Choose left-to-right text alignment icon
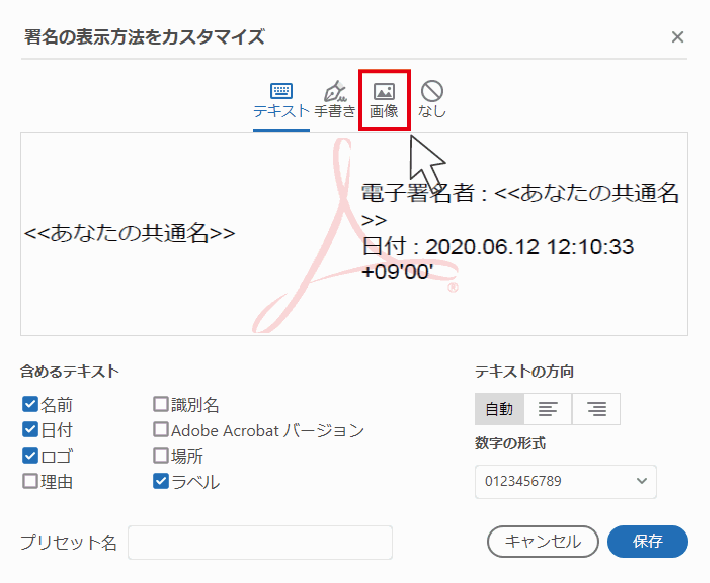710x583 pixels. (548, 409)
